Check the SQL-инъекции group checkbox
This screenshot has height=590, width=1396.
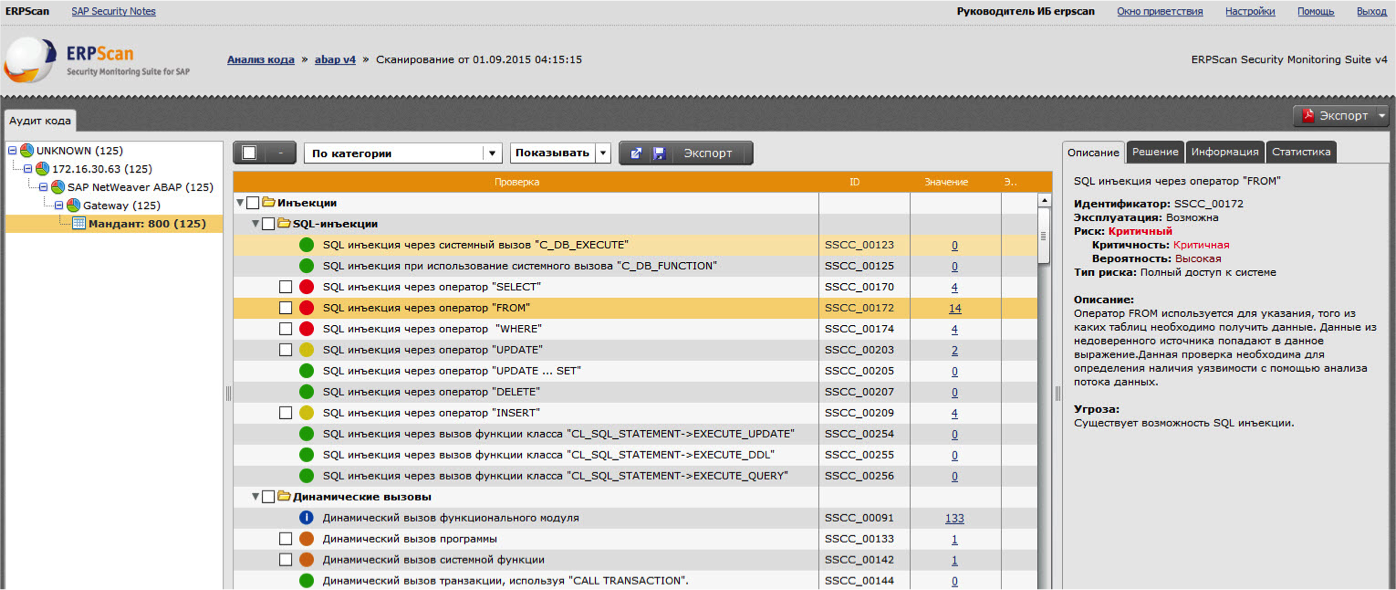tap(269, 224)
